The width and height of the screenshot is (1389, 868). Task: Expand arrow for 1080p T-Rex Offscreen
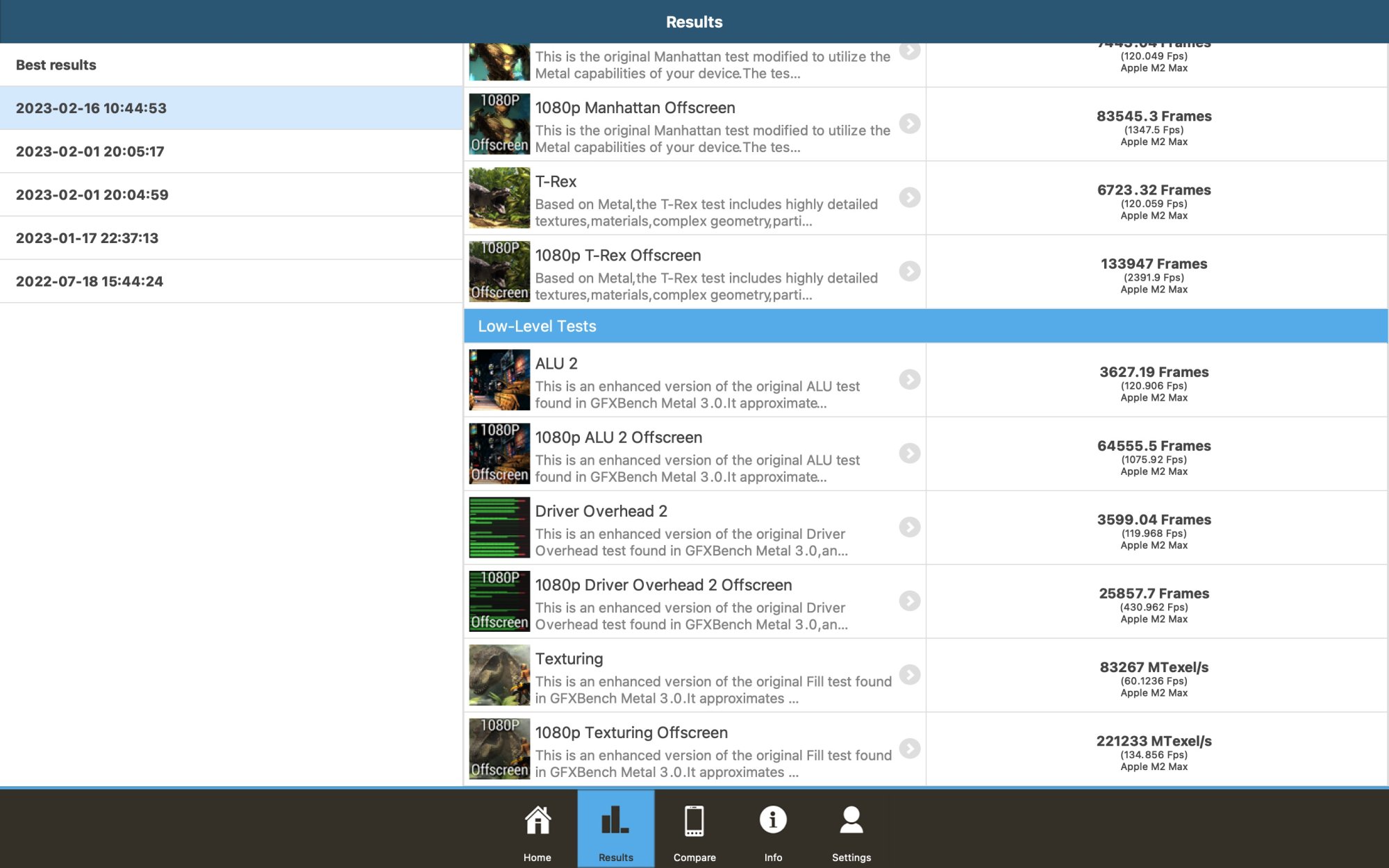point(909,271)
